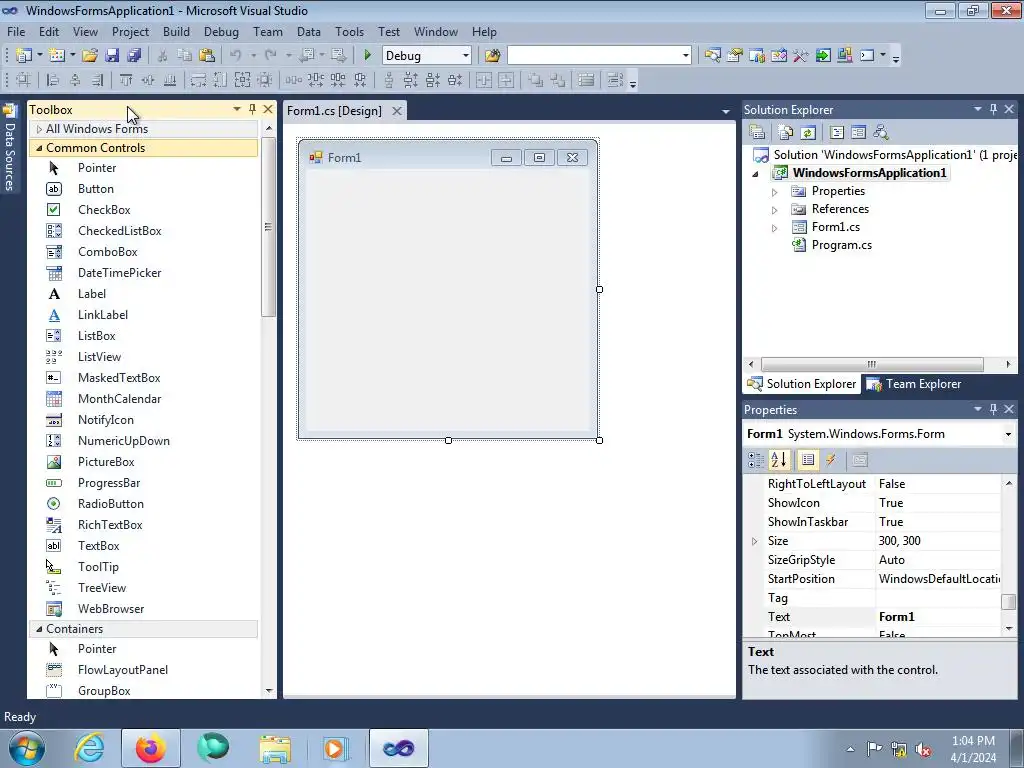Viewport: 1024px width, 768px height.
Task: Pin the Toolbox panel auto-hide
Action: tap(252, 109)
